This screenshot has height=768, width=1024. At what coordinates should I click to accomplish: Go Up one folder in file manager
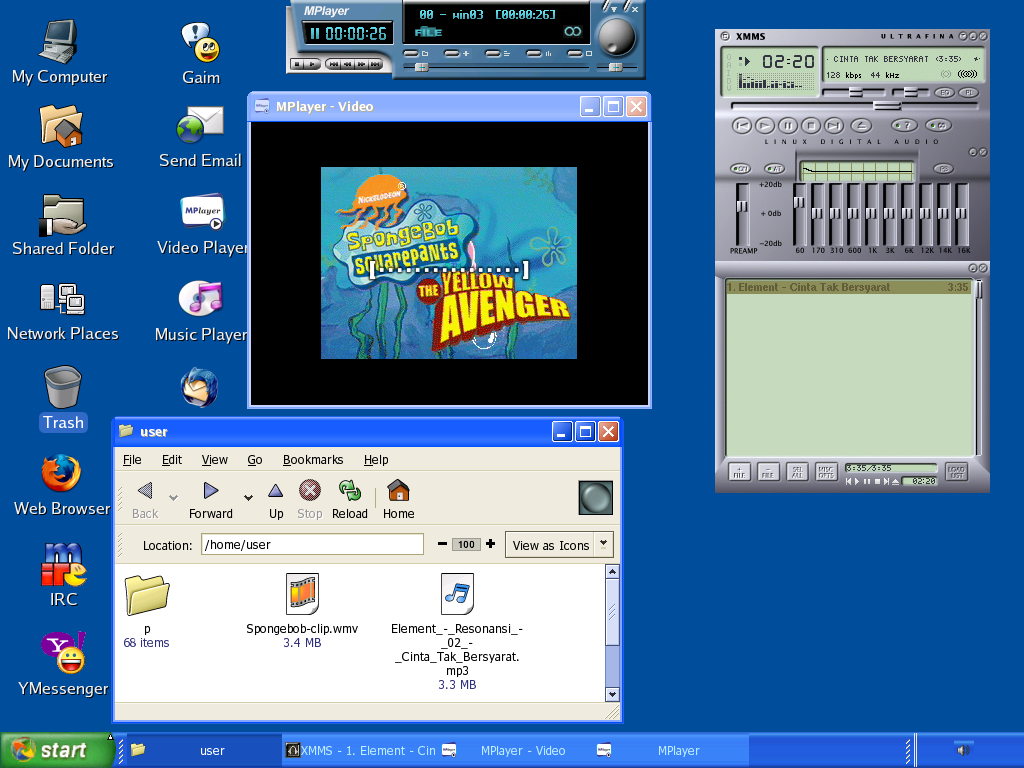[276, 500]
